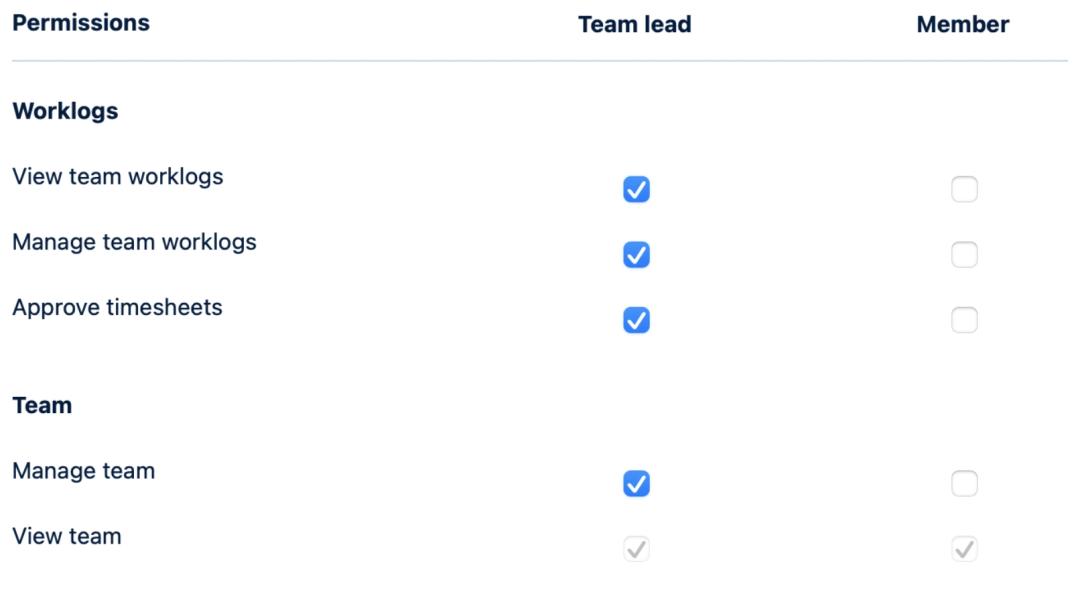This screenshot has width=1080, height=590.
Task: Grant Manage team permission to Member
Action: point(964,484)
